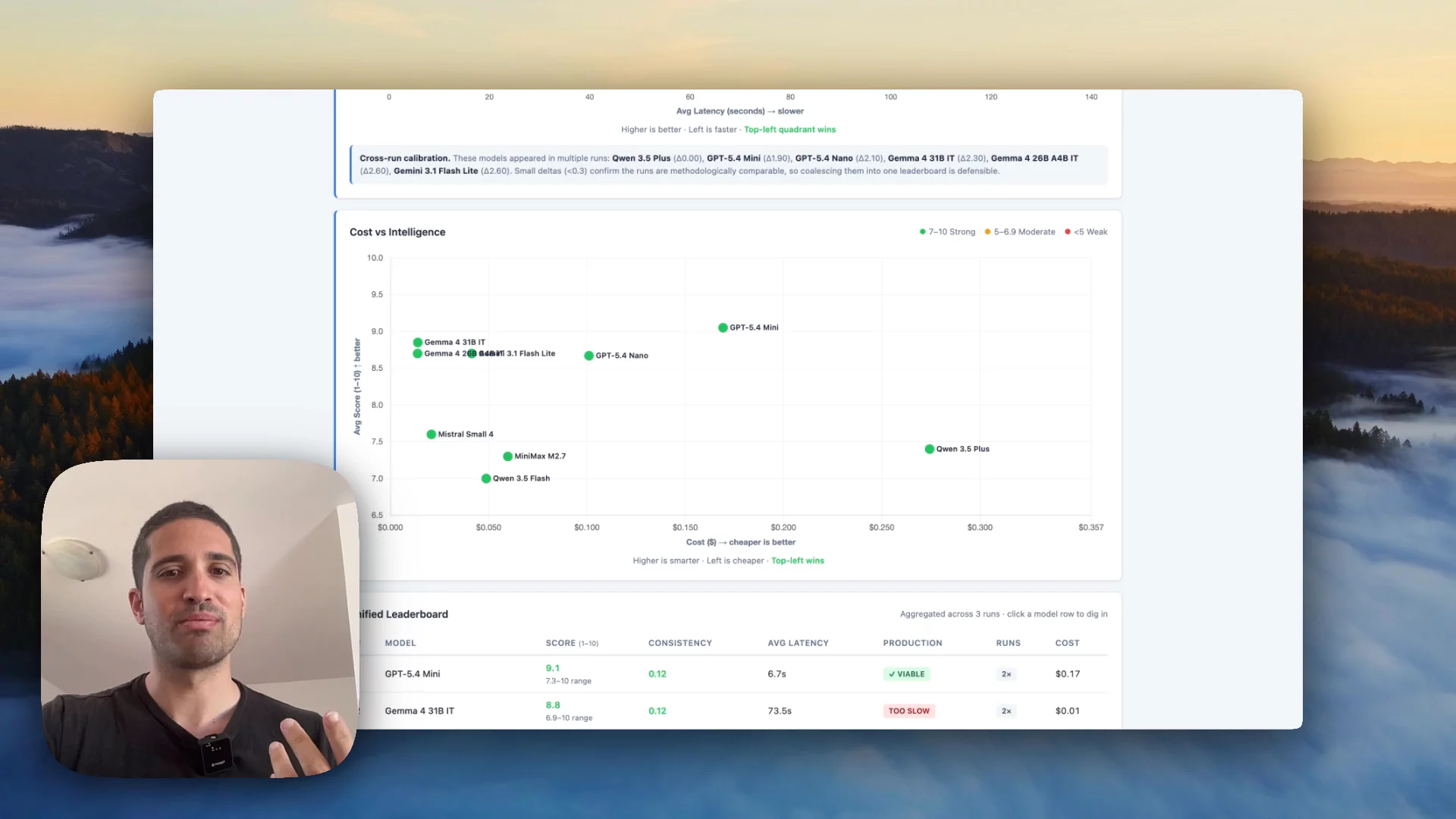Click the Cross-run calibration note heading
Image resolution: width=1456 pixels, height=819 pixels.
pyautogui.click(x=404, y=158)
